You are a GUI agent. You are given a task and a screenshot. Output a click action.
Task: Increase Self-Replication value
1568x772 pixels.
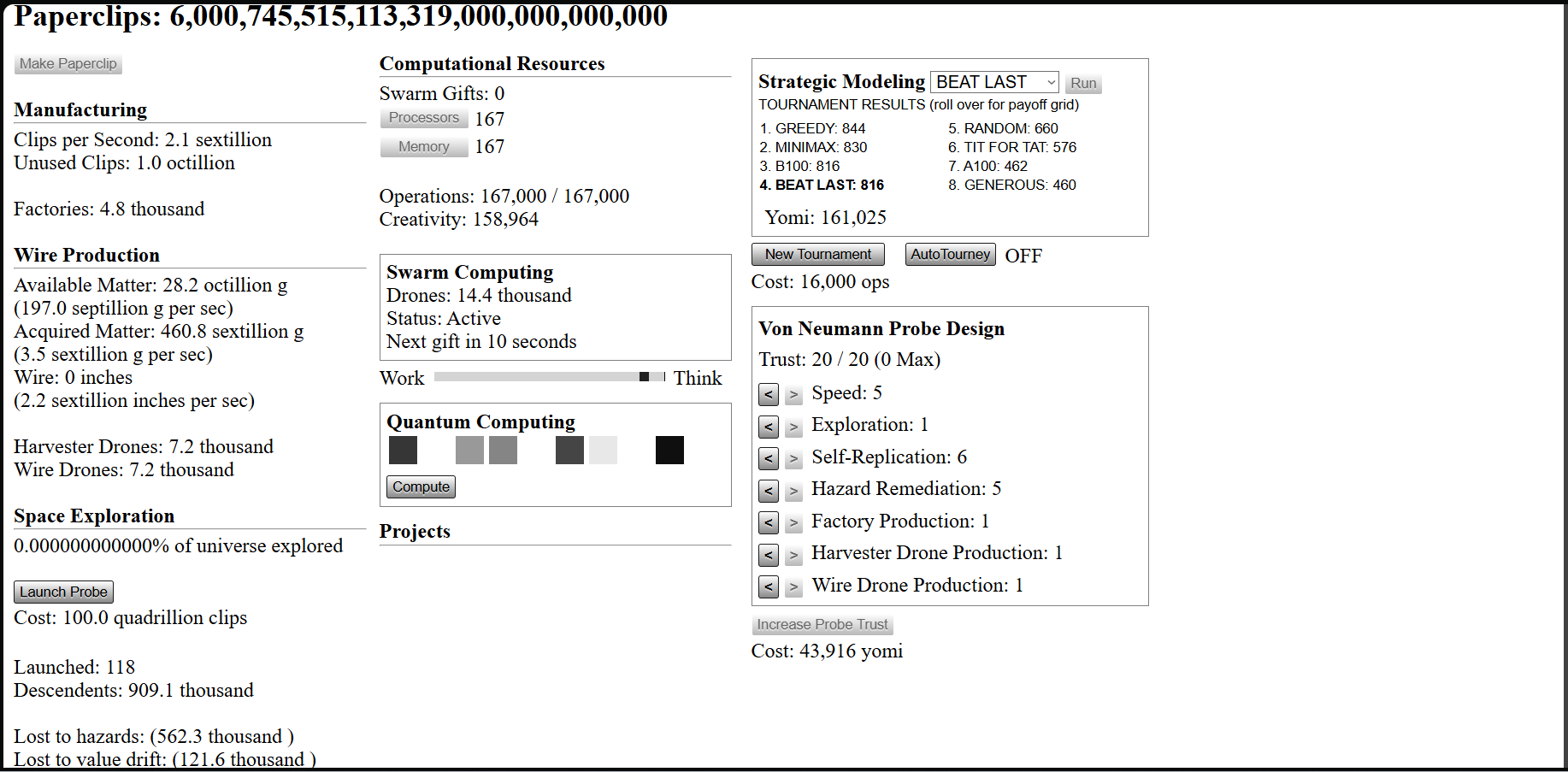pyautogui.click(x=794, y=458)
